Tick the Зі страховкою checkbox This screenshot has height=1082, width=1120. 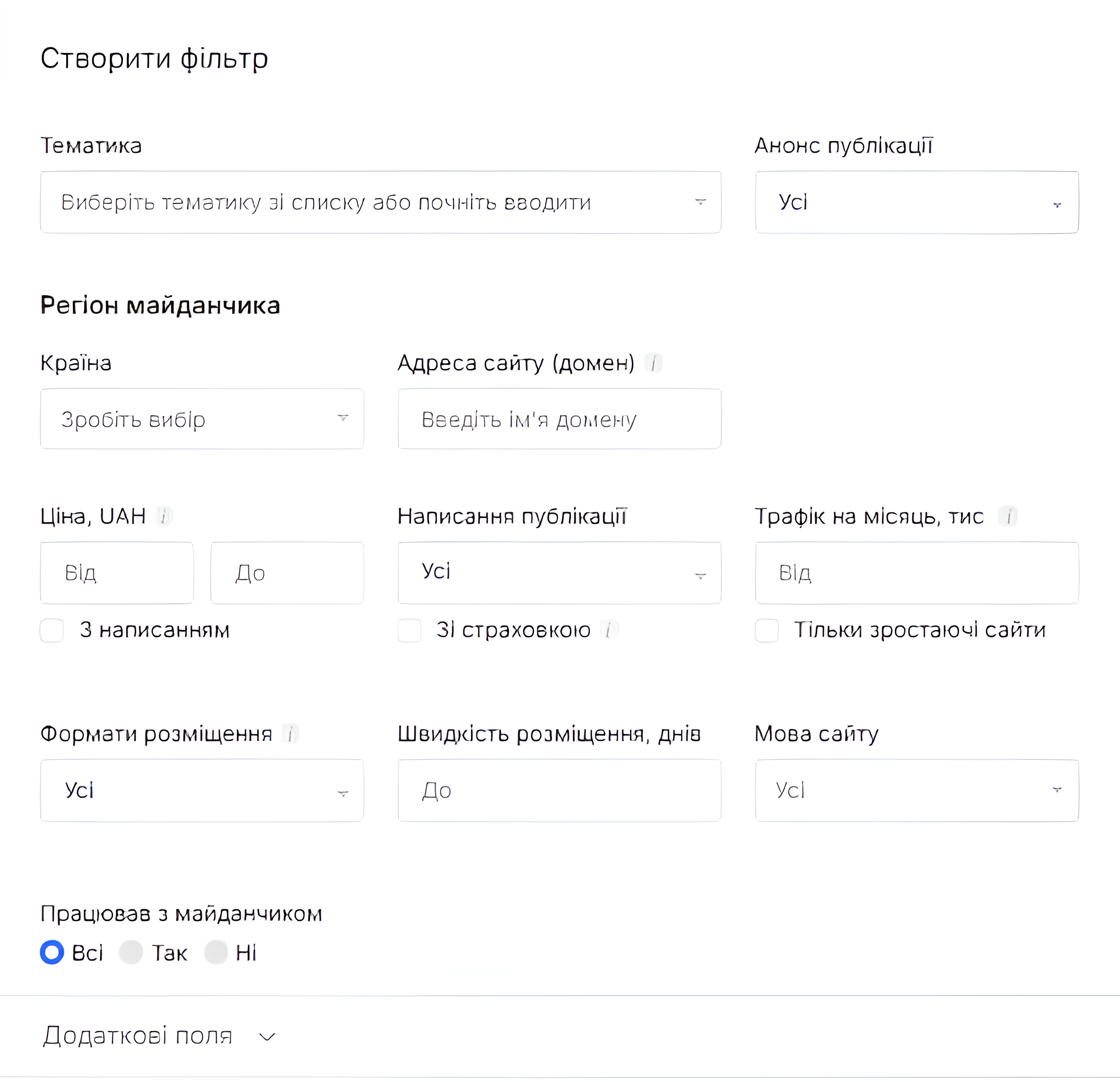[410, 630]
